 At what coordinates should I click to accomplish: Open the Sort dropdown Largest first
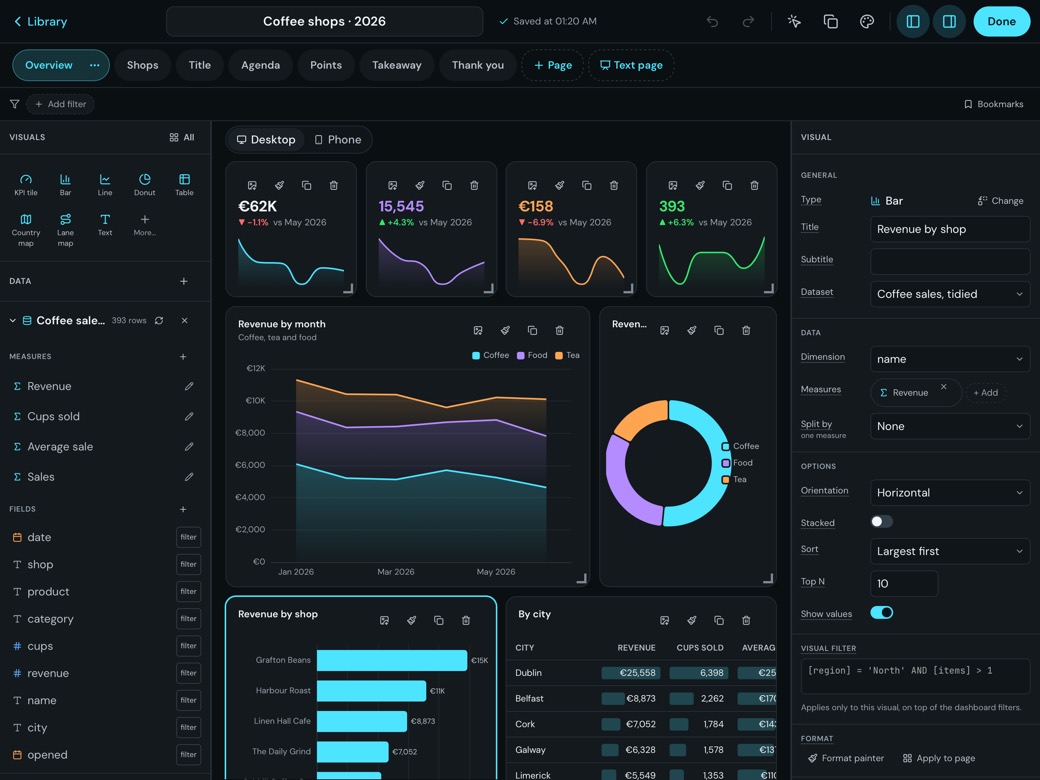pos(950,551)
